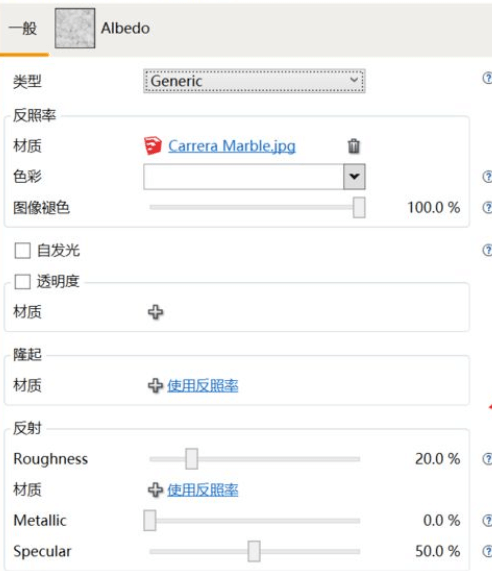Open help icon next to Roughness
This screenshot has height=571, width=492.
487,459
